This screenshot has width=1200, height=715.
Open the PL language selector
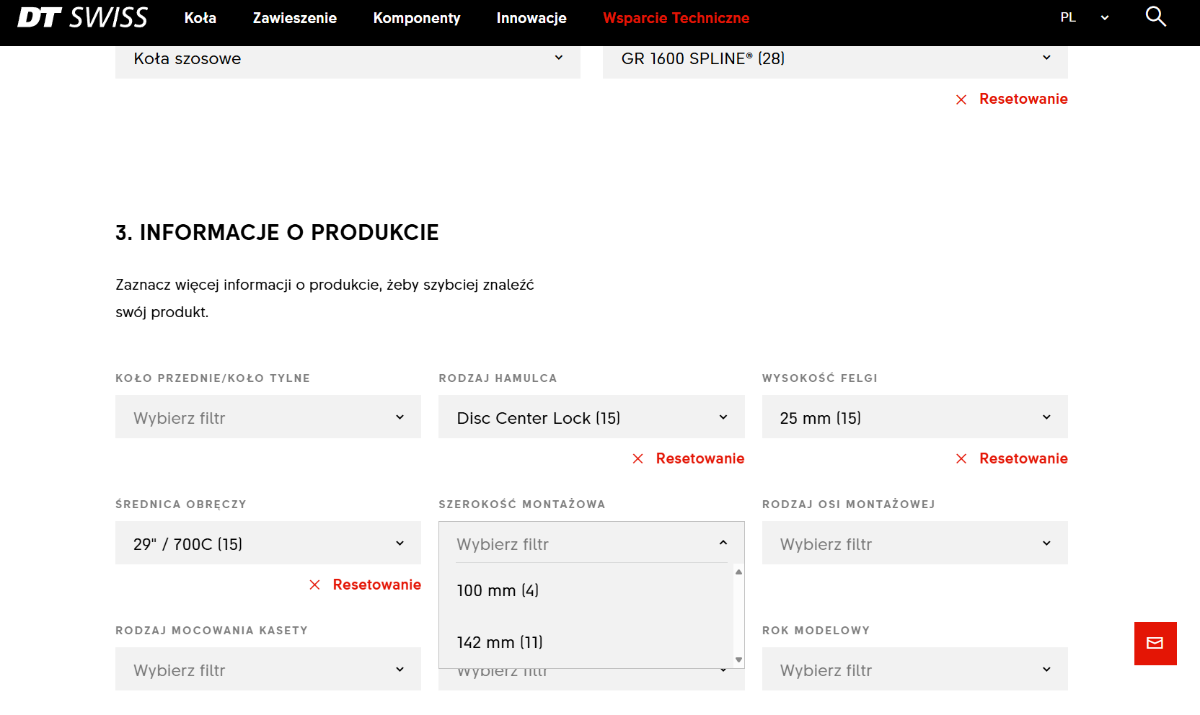tap(1084, 18)
